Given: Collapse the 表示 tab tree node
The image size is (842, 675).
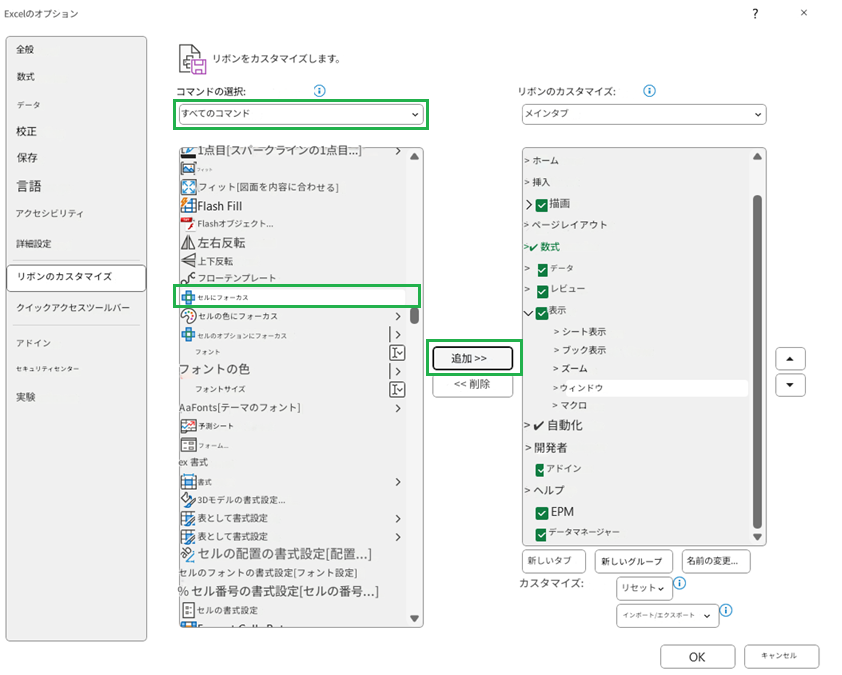Looking at the screenshot, I should [528, 313].
